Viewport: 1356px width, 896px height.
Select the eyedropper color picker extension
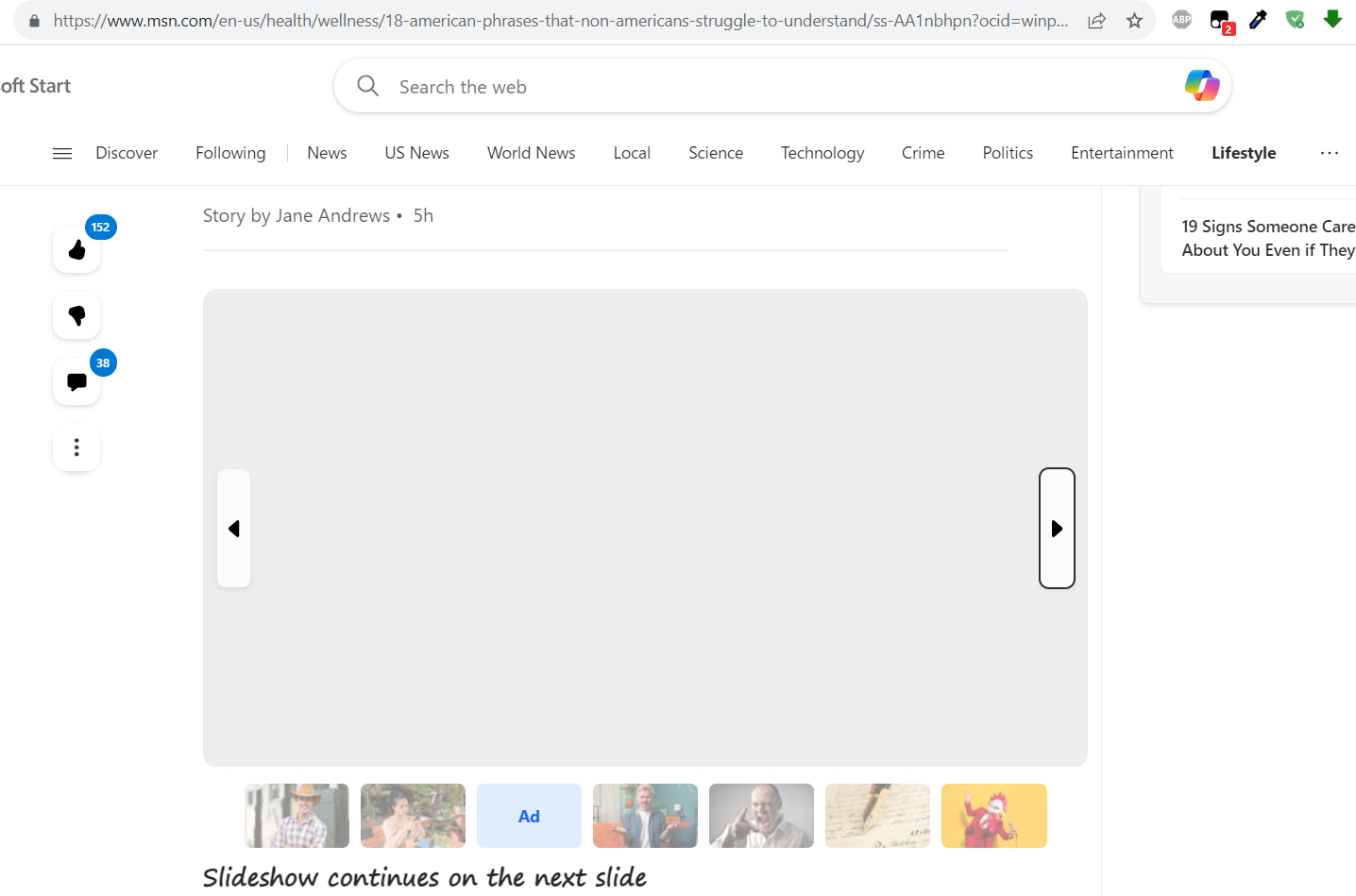click(x=1258, y=20)
